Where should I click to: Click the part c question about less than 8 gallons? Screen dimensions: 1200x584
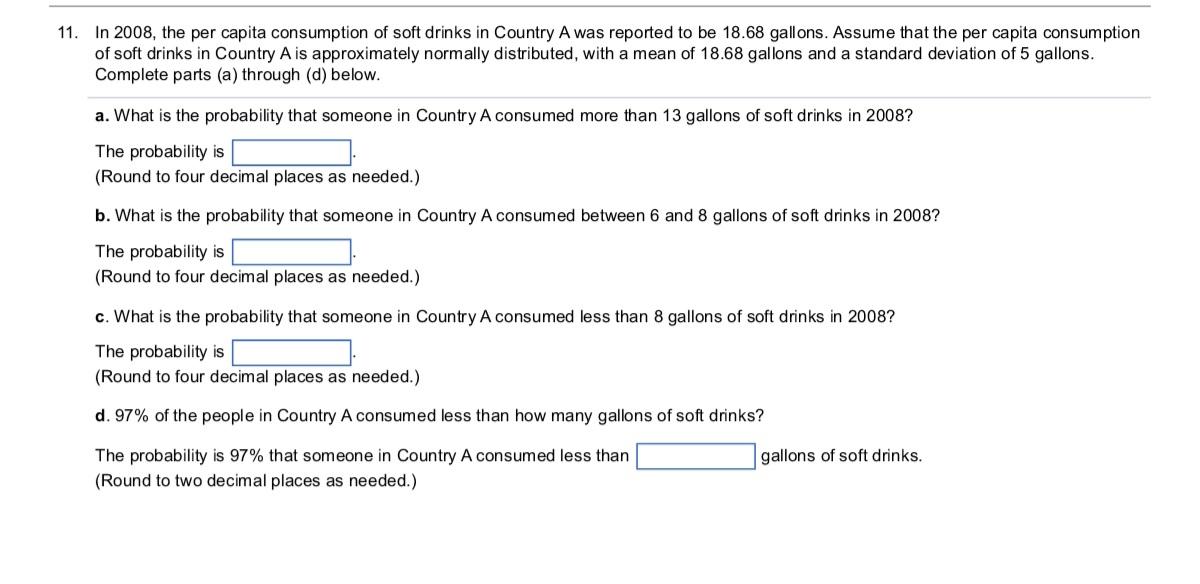[490, 317]
